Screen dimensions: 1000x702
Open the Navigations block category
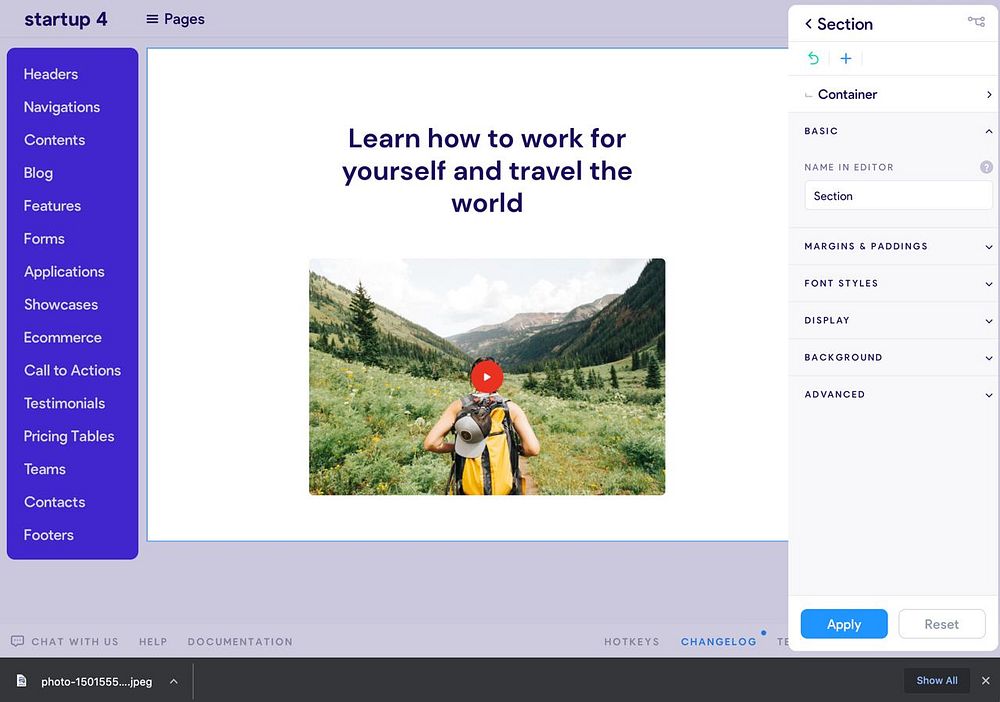[62, 107]
